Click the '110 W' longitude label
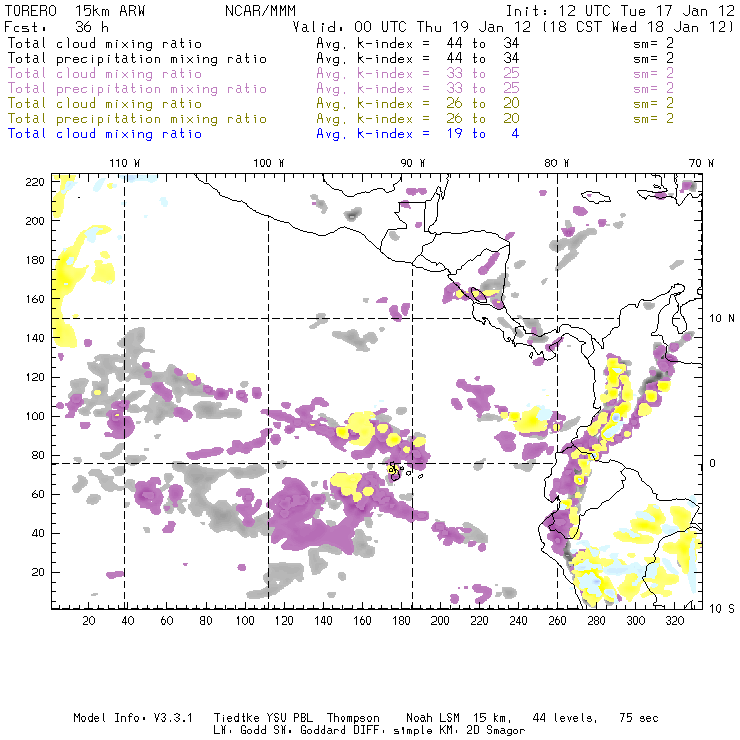740x740 pixels. point(125,163)
